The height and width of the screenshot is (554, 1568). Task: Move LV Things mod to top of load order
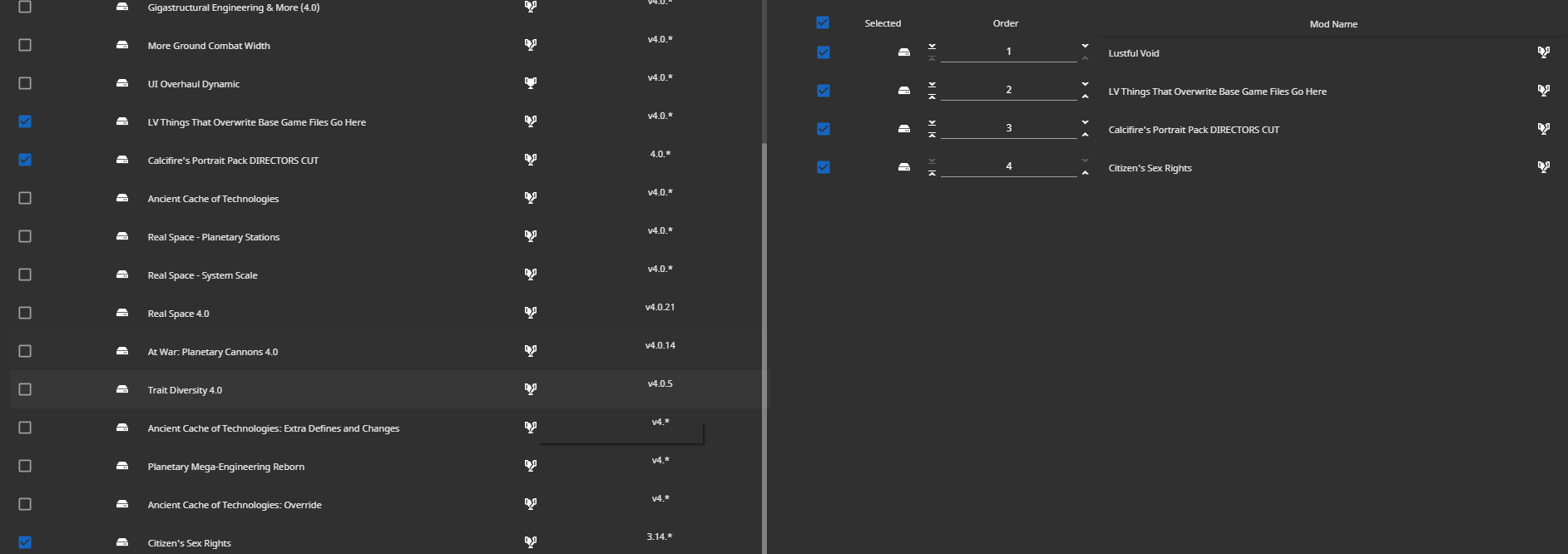[x=932, y=96]
